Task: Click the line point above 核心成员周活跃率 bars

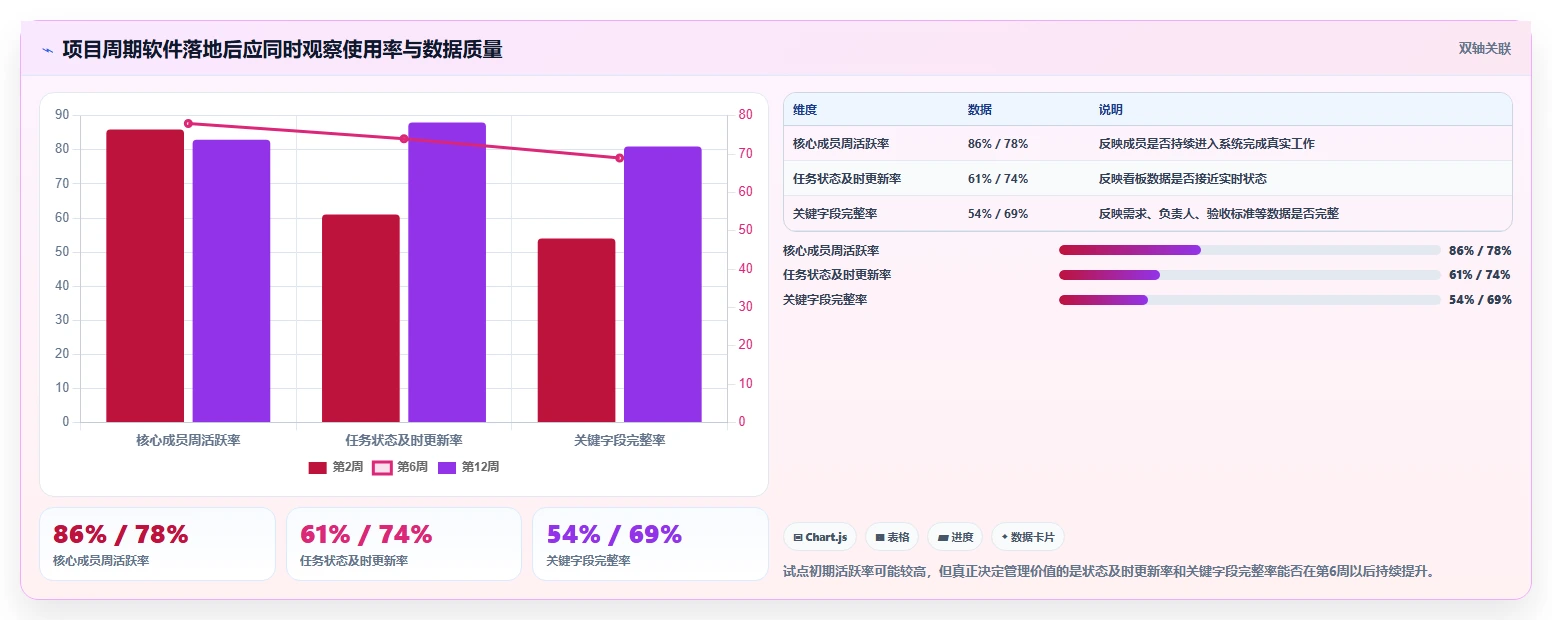Action: [188, 123]
